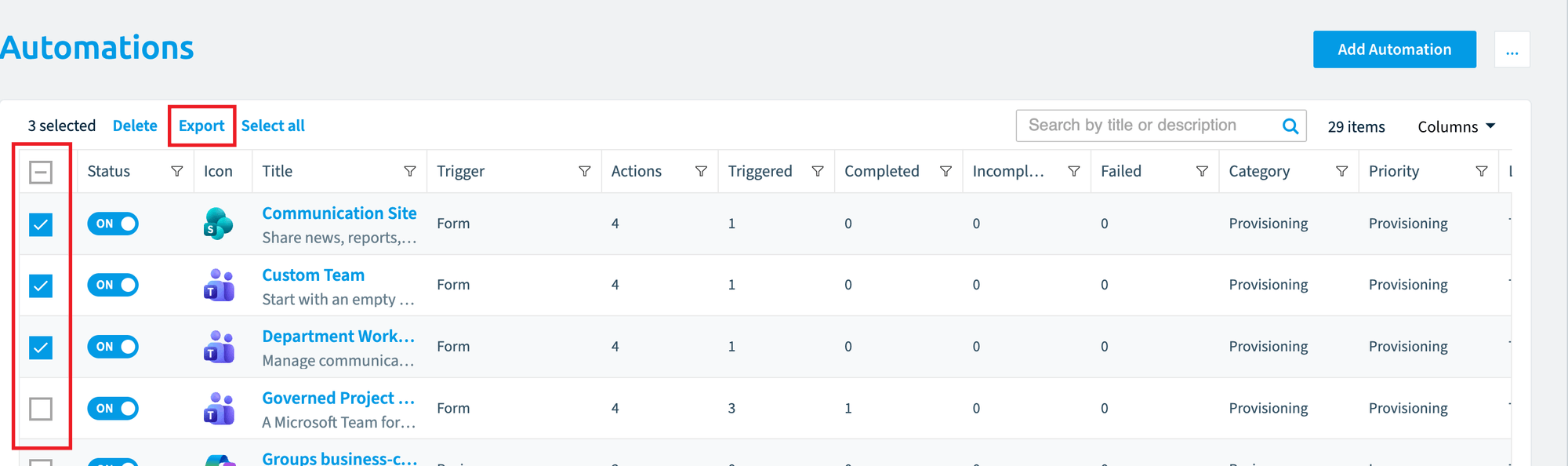Open the Columns dropdown
Viewport: 1568px width, 466px height.
click(x=1456, y=126)
